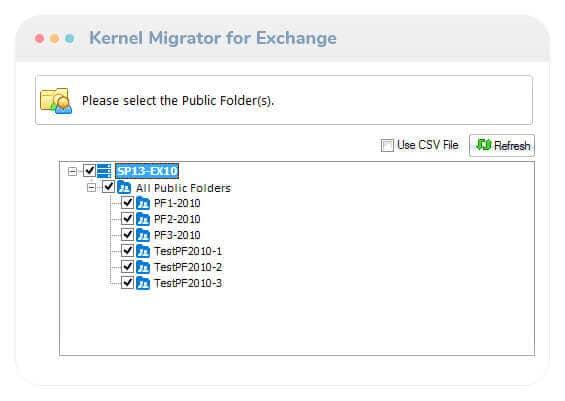Click the TestPF2010-1 folder icon
565x401 pixels.
click(x=143, y=251)
